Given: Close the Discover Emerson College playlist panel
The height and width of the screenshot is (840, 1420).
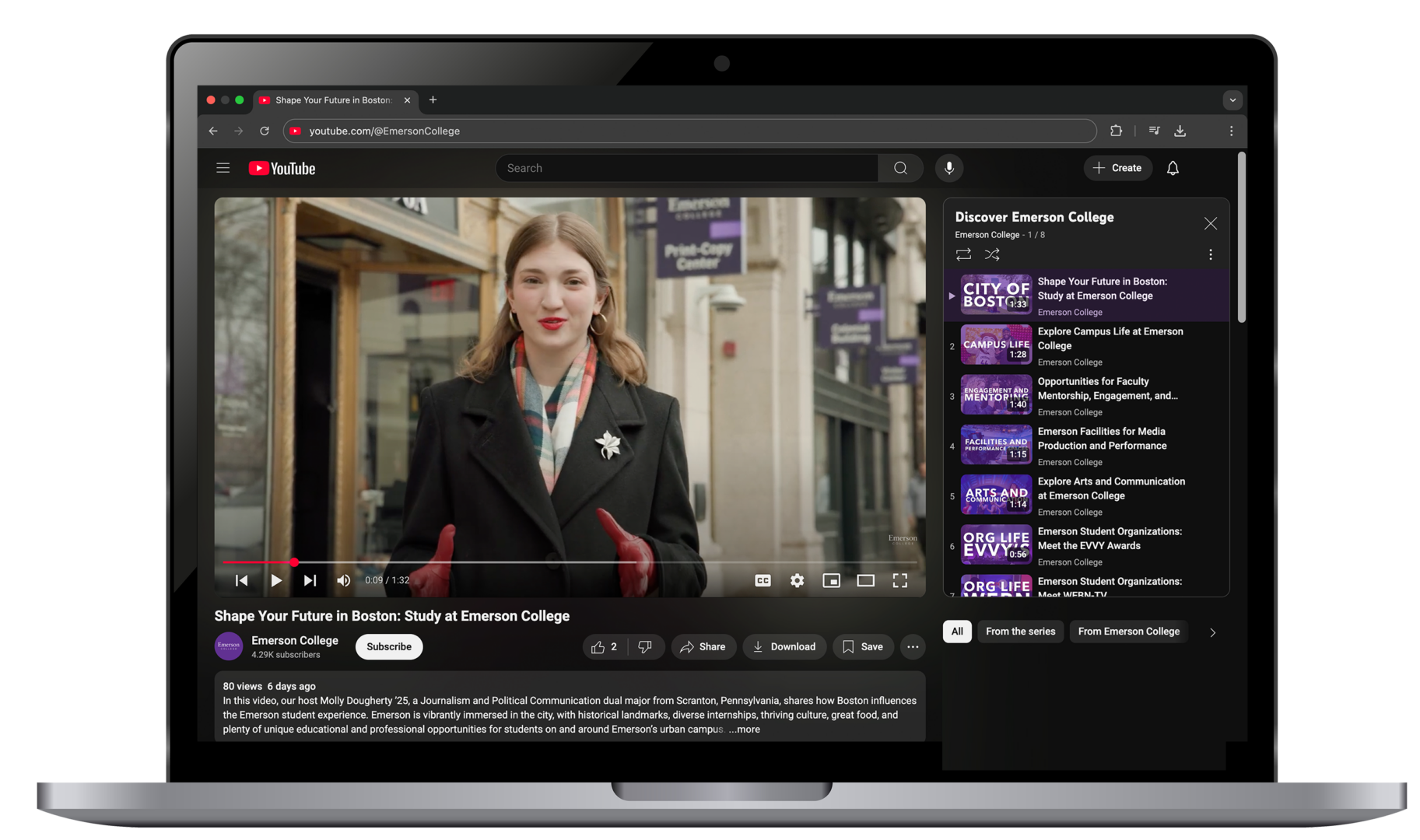Looking at the screenshot, I should click(1210, 224).
